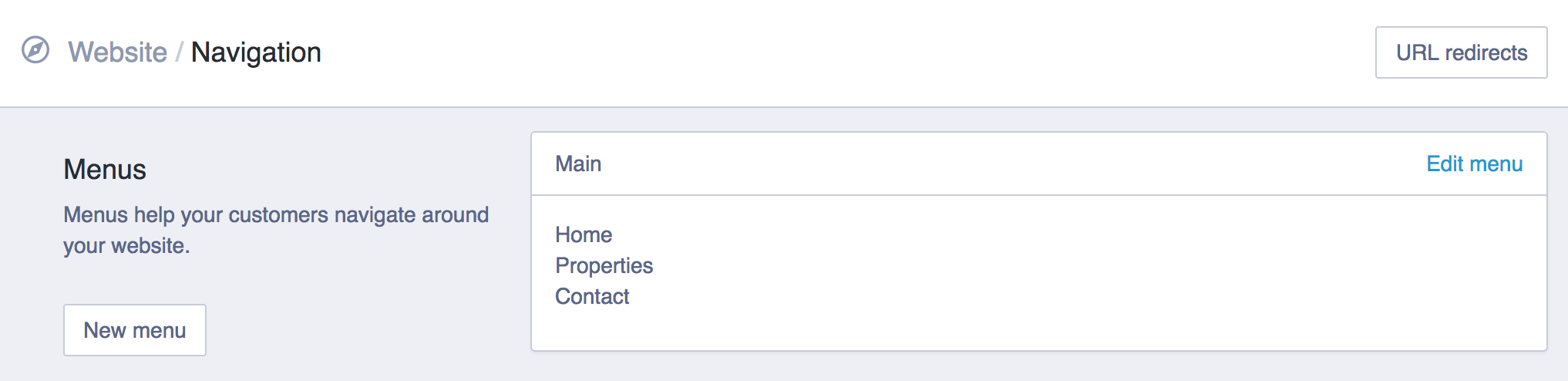Click the empty middle of the Main header bar
The height and width of the screenshot is (381, 1568).
[x=1002, y=164]
